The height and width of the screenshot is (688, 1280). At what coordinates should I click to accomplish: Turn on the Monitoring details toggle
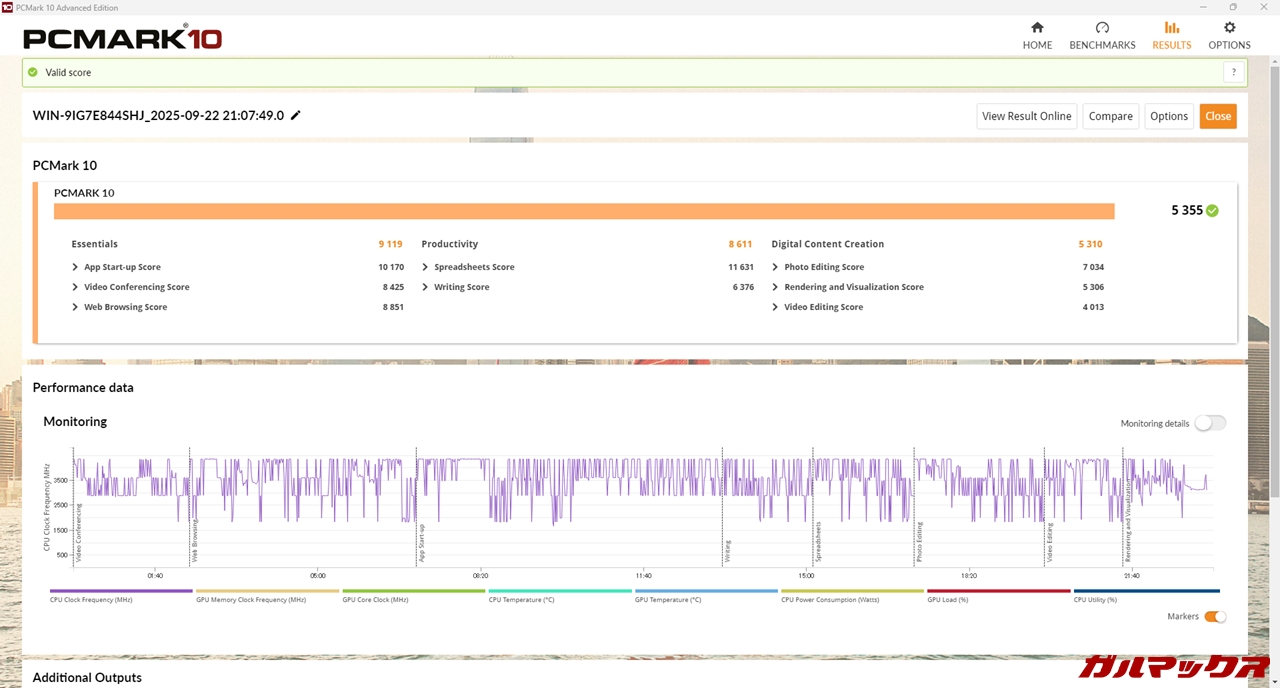click(x=1210, y=423)
